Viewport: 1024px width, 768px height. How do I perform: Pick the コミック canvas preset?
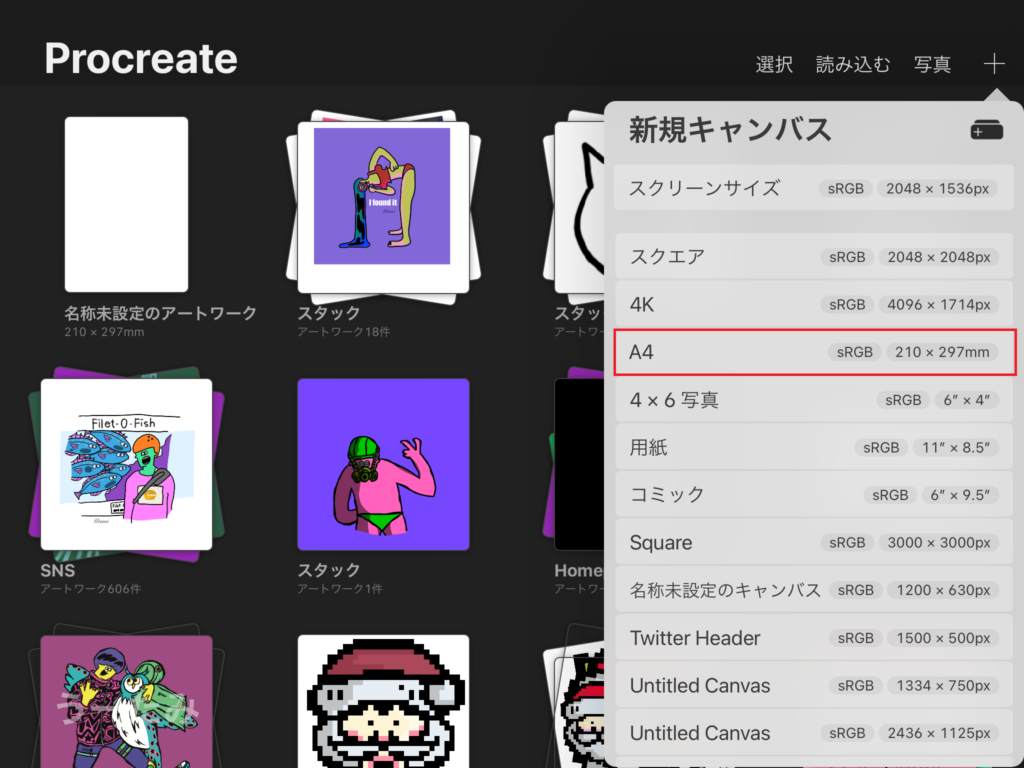(x=814, y=495)
